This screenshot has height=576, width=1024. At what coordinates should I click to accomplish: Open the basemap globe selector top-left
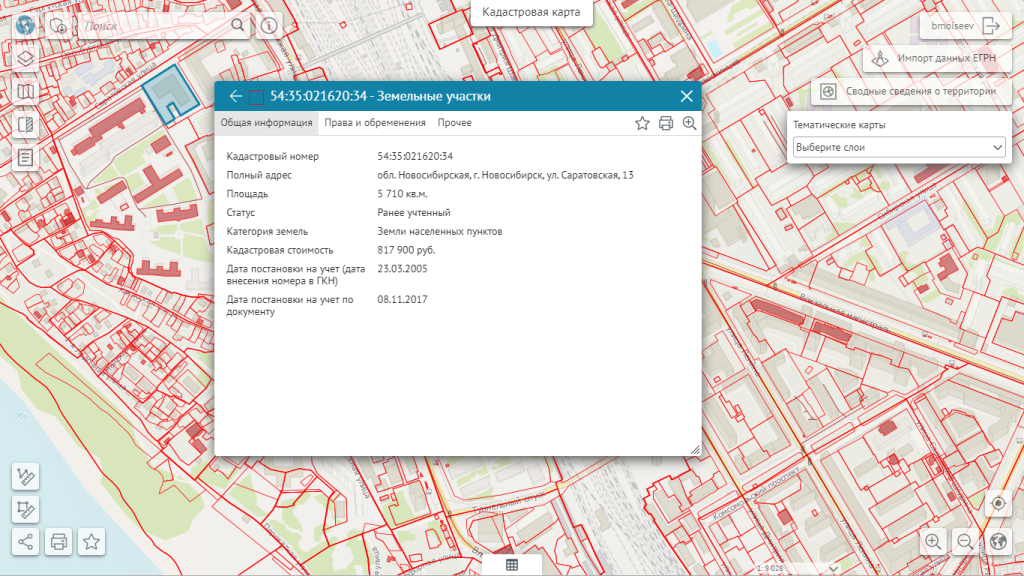[x=25, y=25]
